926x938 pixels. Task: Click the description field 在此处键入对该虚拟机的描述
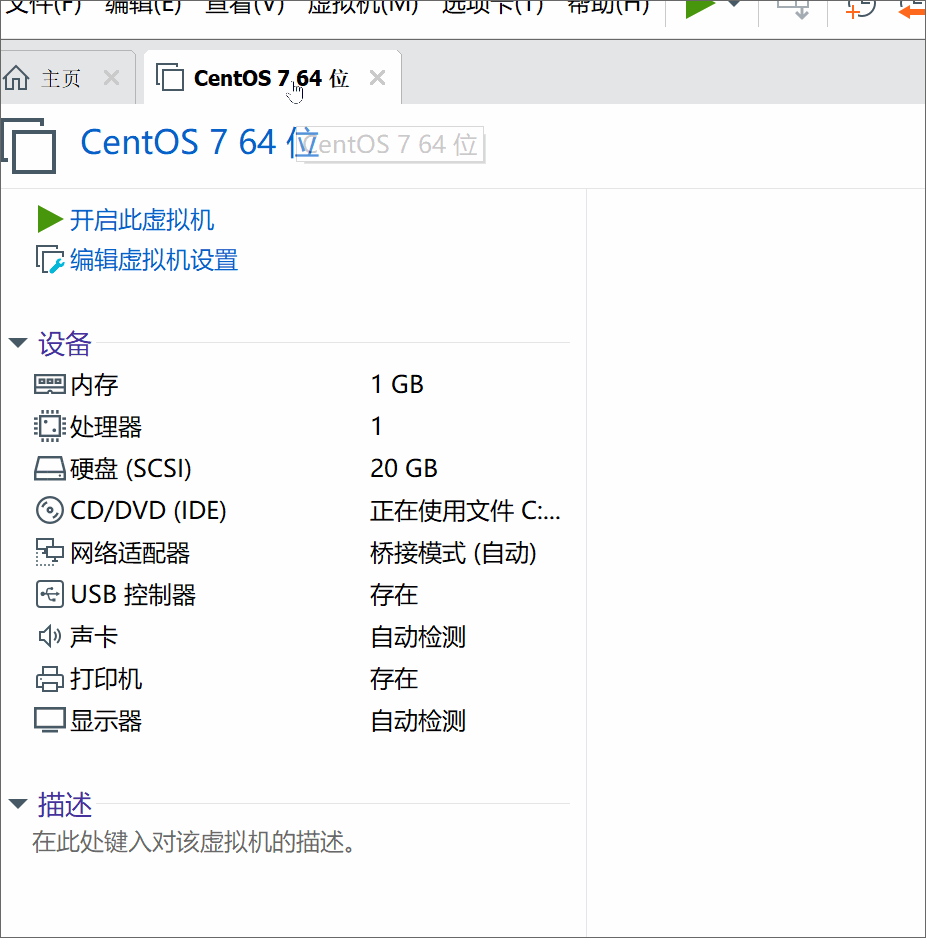click(194, 842)
